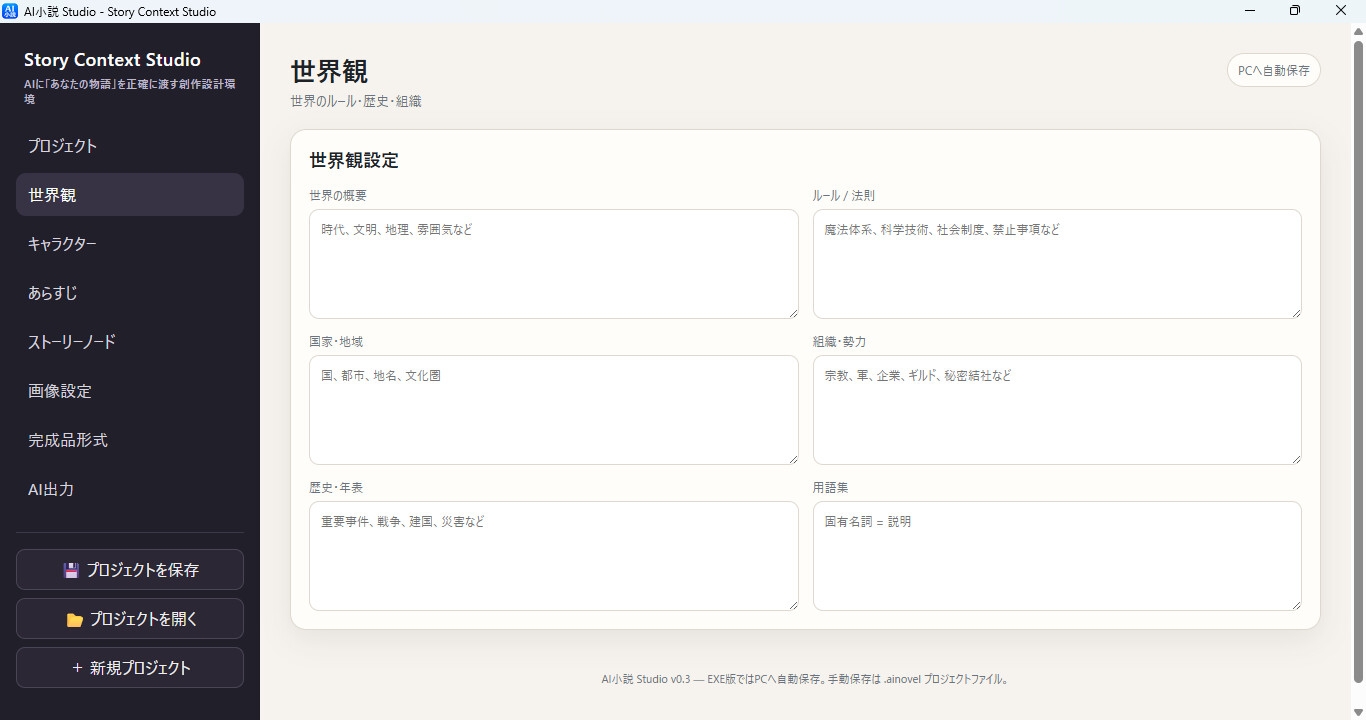Image resolution: width=1366 pixels, height=720 pixels.
Task: Click the 世界のルール・歴史・組織 subtitle
Action: point(356,101)
